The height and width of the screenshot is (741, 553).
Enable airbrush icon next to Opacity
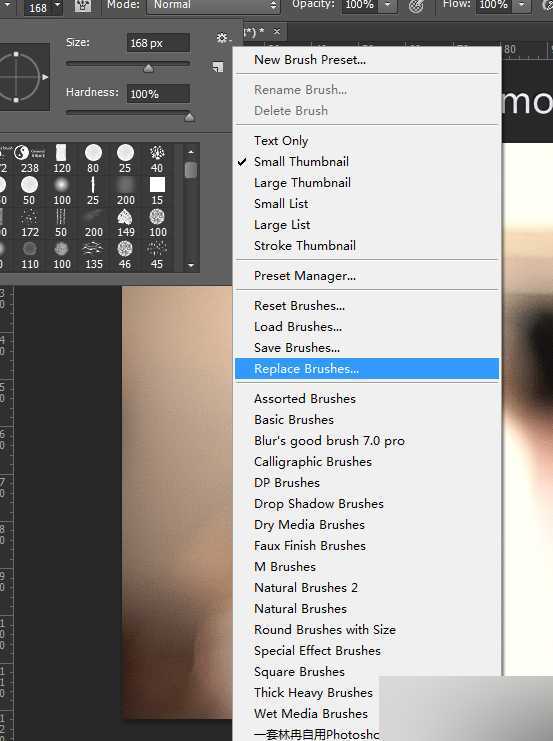click(416, 6)
